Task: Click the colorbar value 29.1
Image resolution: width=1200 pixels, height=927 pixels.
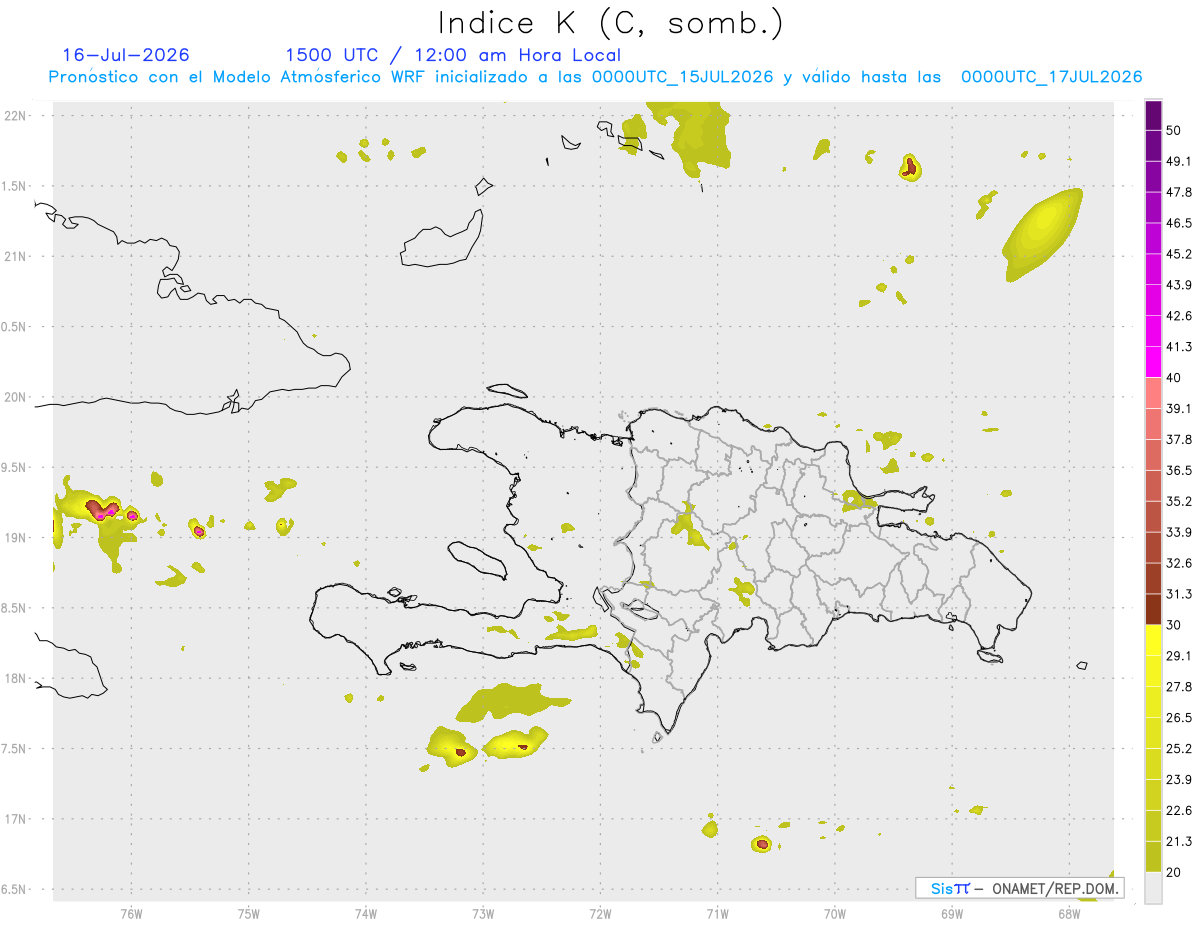Action: (x=1179, y=656)
